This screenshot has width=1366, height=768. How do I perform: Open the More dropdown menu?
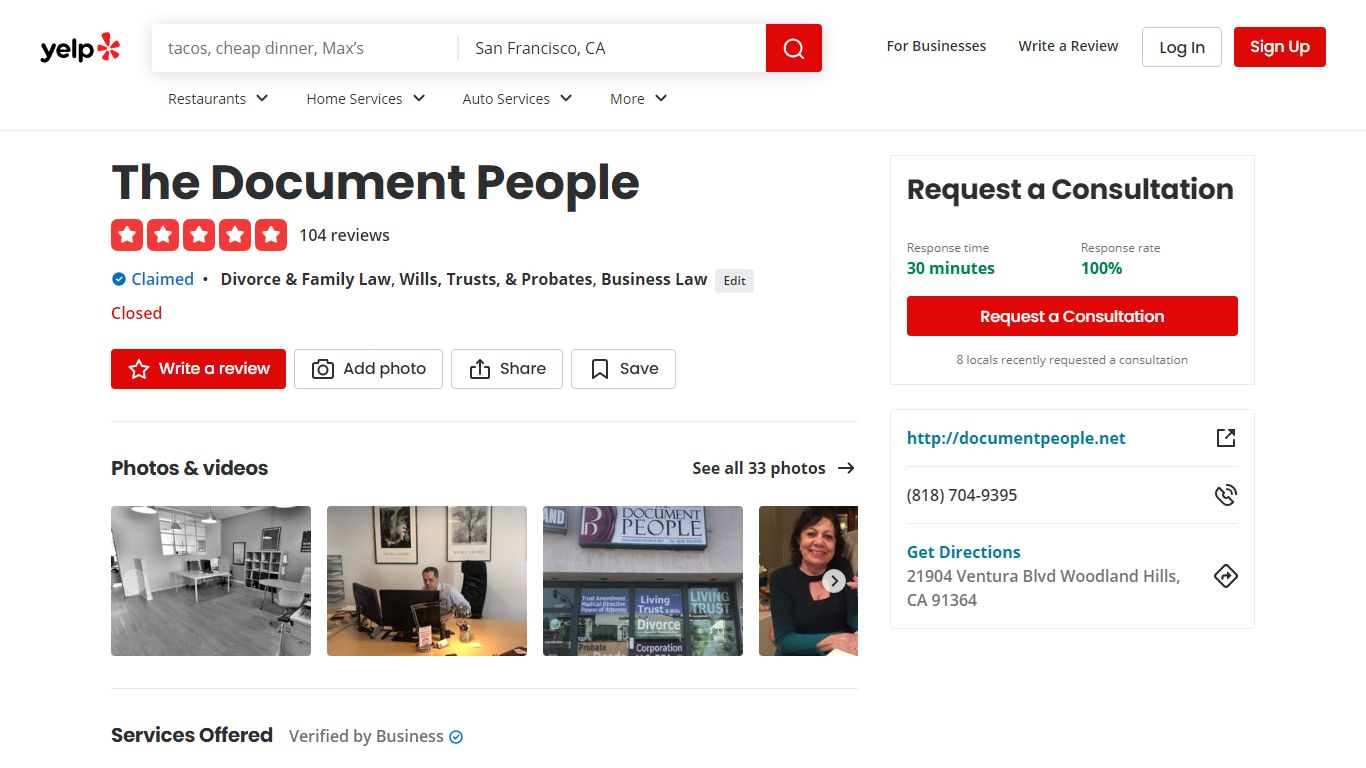pyautogui.click(x=639, y=98)
